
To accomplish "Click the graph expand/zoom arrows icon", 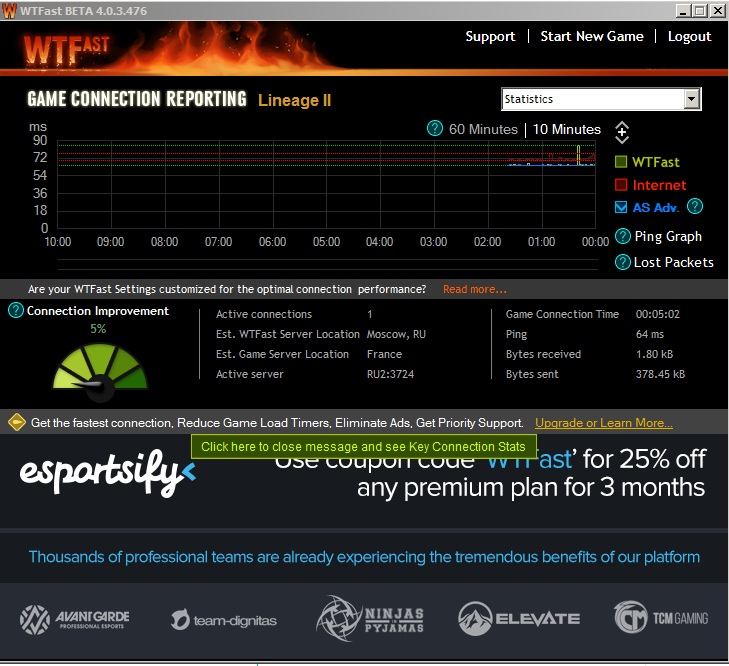I will click(622, 133).
